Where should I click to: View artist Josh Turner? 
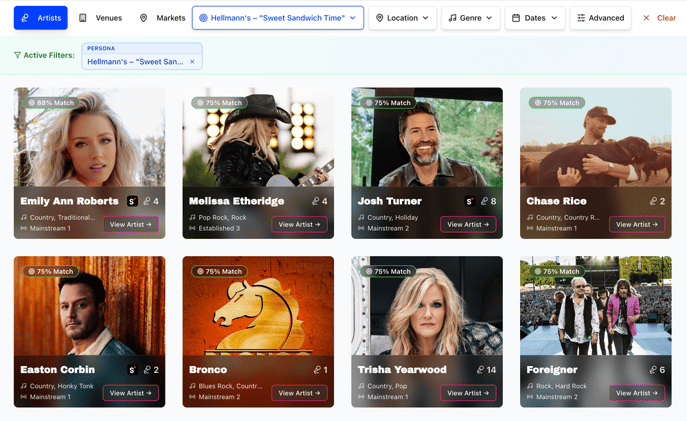(x=468, y=224)
